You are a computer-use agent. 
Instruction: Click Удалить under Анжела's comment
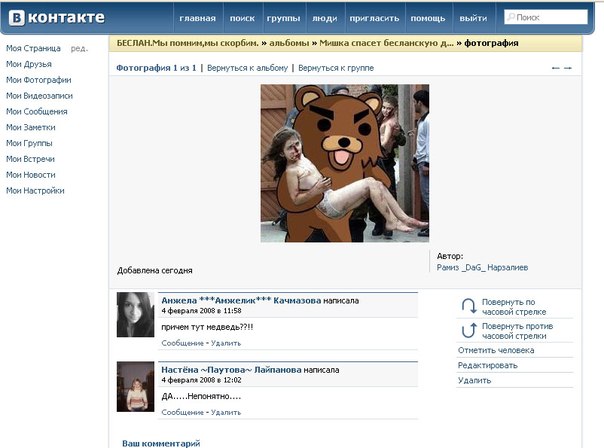[x=226, y=343]
